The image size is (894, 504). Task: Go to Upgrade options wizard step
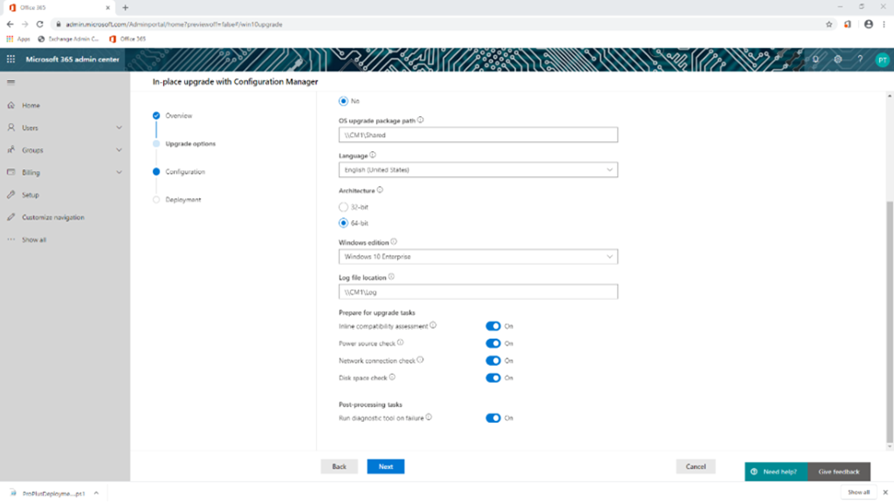tap(190, 144)
